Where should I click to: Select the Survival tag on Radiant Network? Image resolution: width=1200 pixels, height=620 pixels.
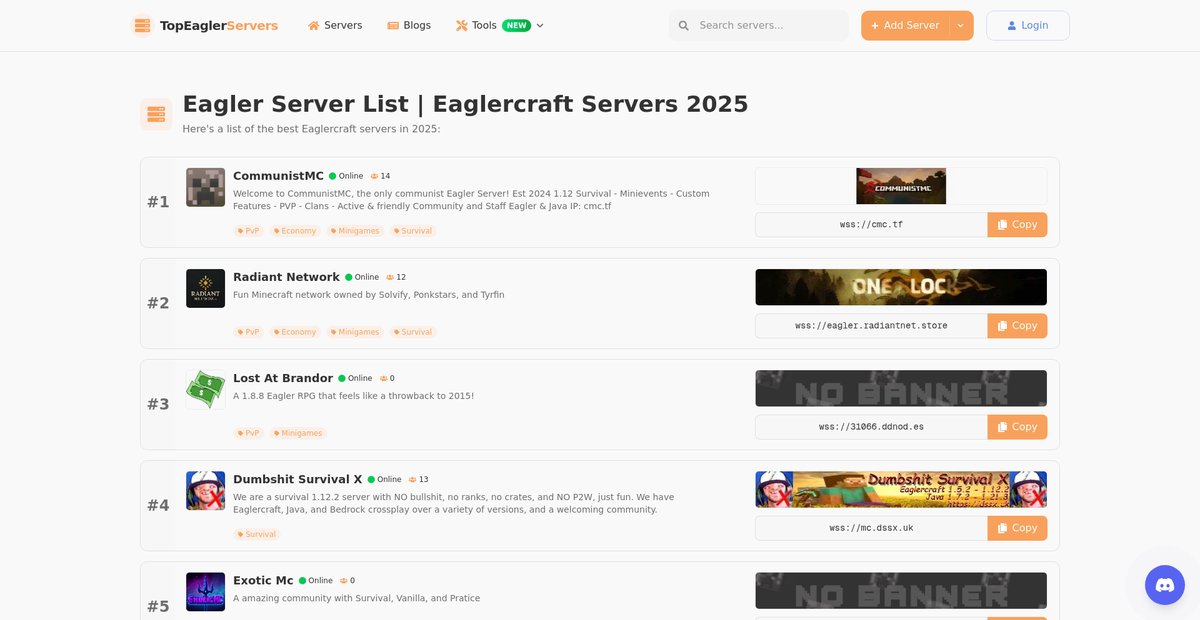(x=413, y=332)
